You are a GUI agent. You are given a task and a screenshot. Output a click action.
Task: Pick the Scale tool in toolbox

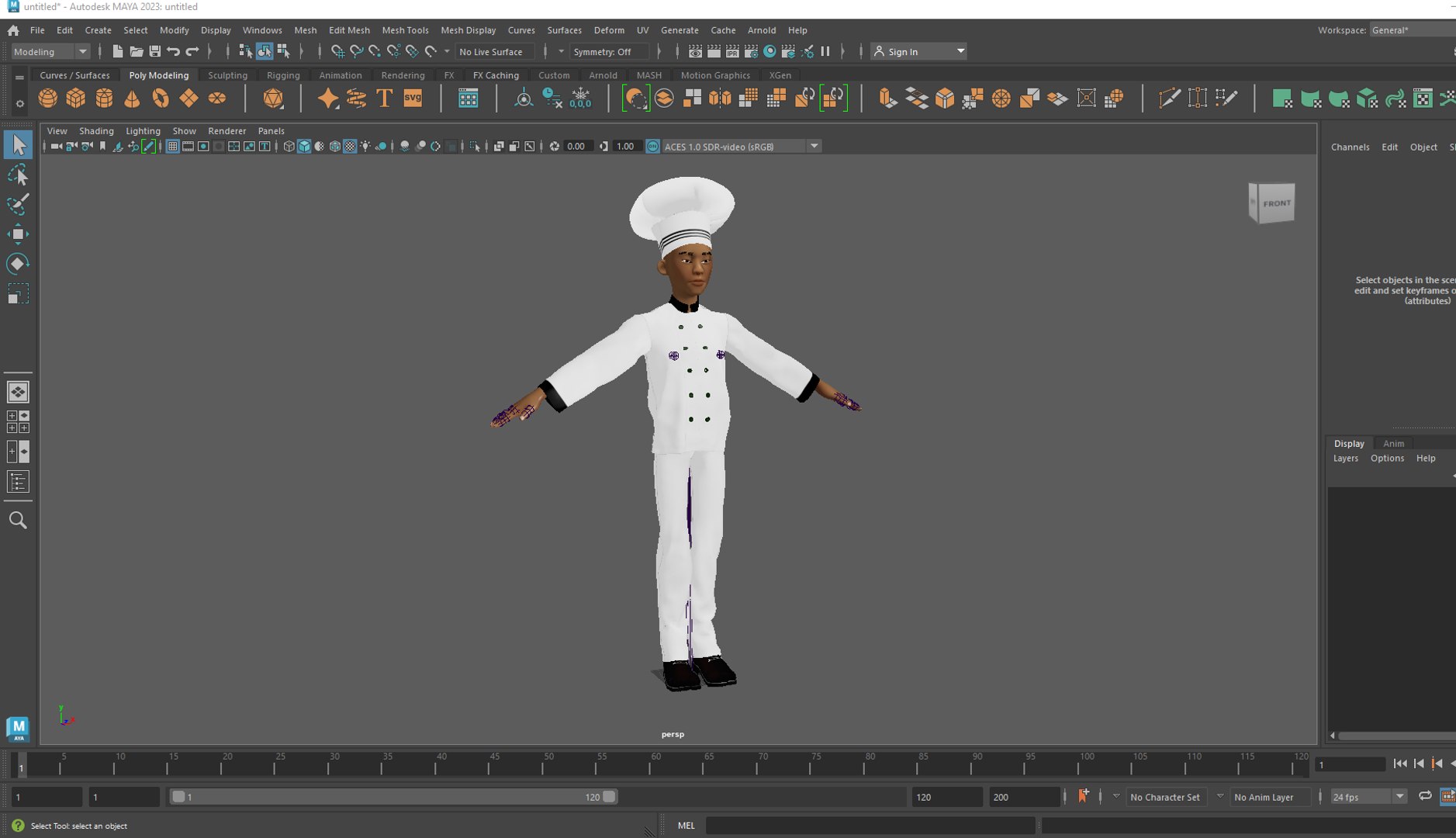click(18, 294)
